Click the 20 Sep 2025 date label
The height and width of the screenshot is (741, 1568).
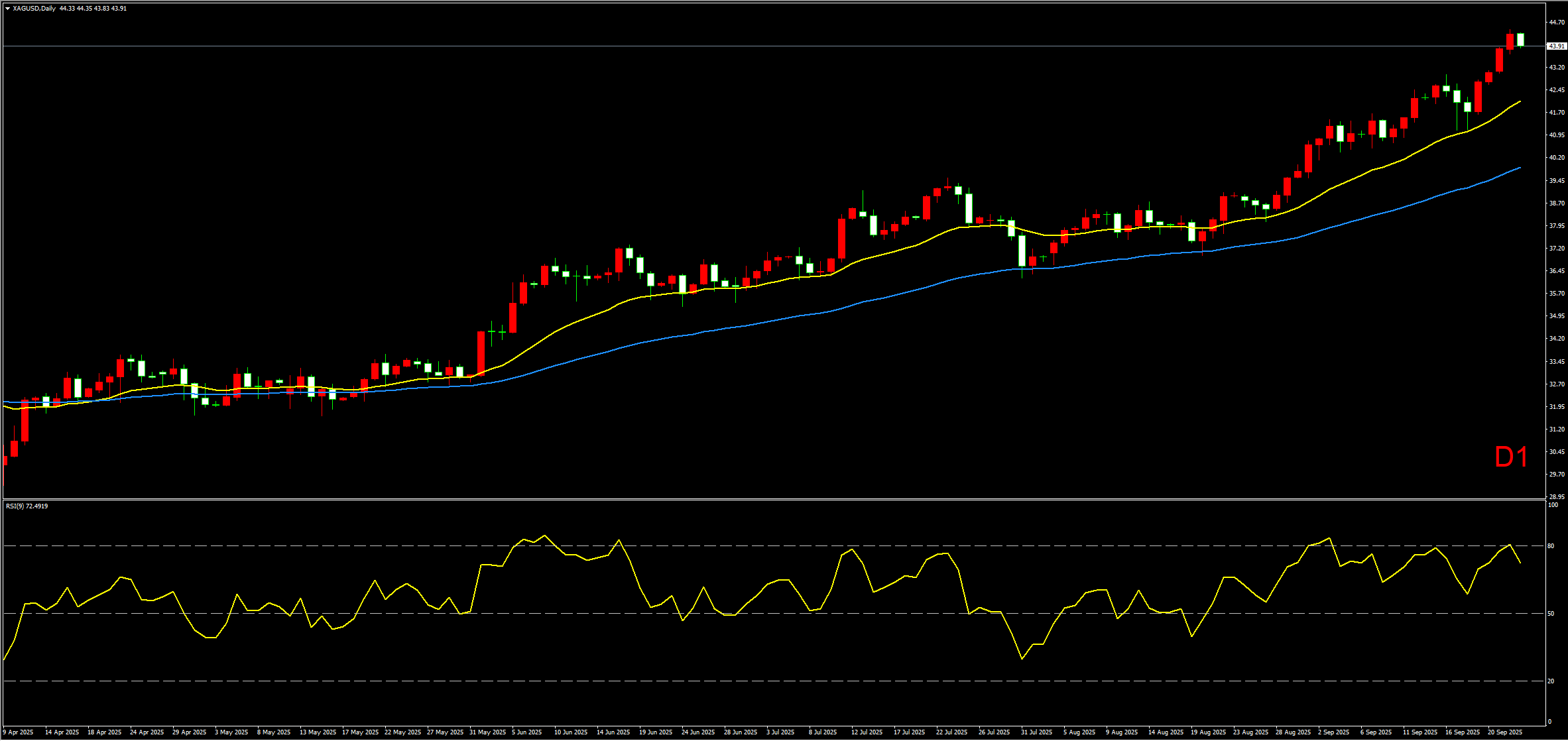click(1505, 732)
